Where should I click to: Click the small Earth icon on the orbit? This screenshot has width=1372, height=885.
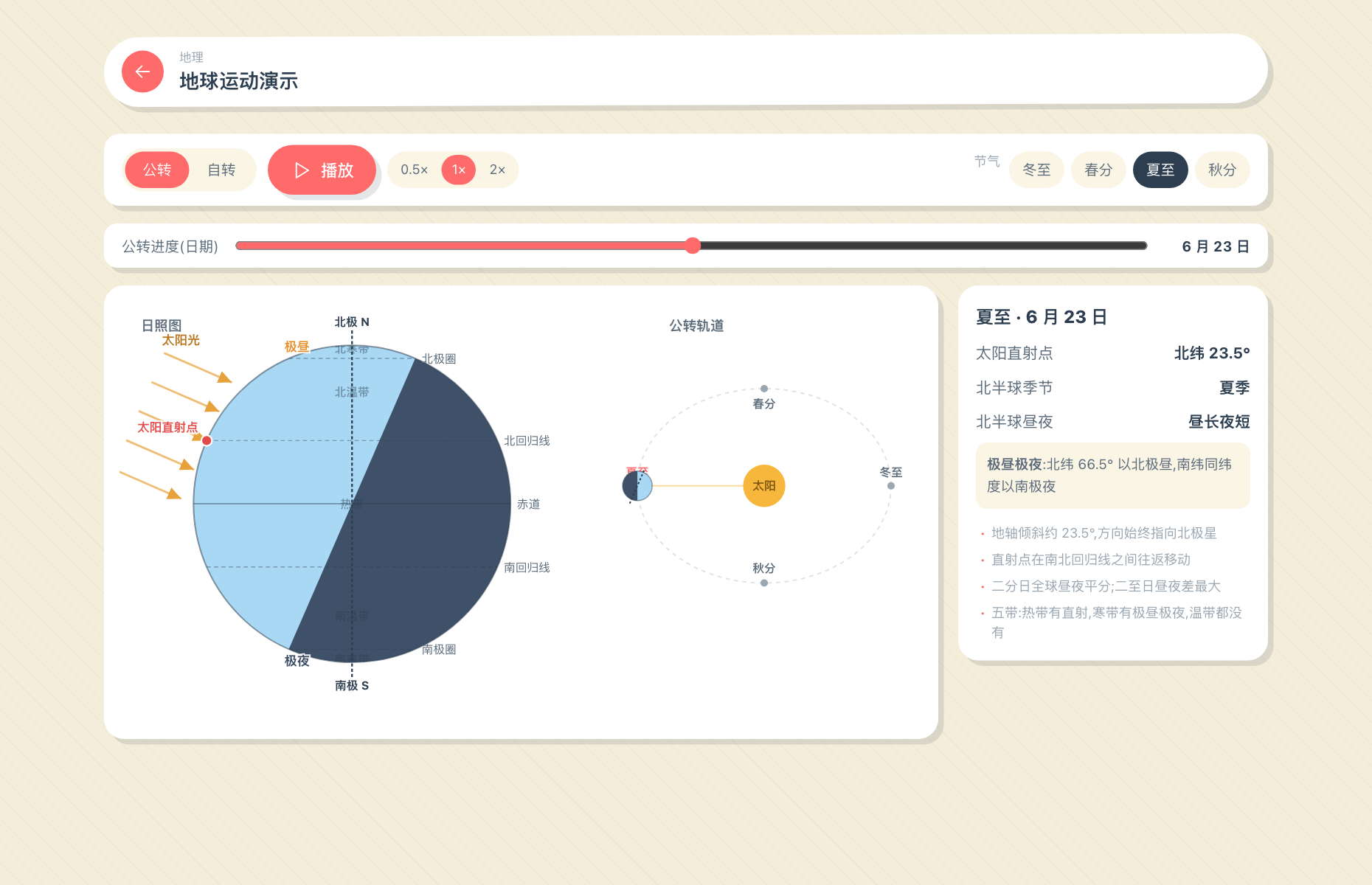(637, 486)
